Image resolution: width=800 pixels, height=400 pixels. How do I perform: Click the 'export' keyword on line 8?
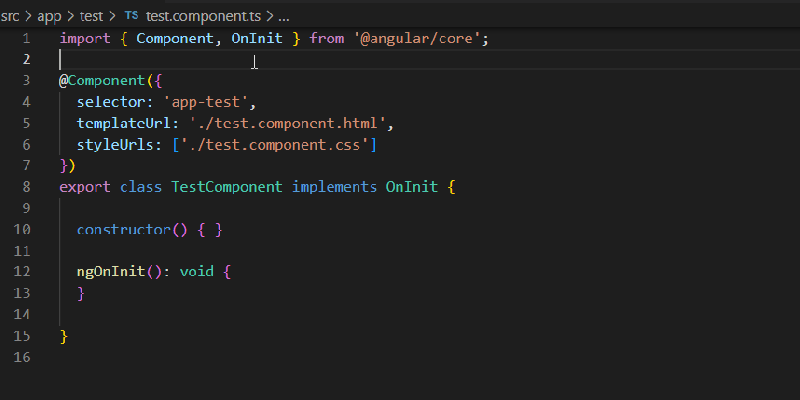click(85, 187)
